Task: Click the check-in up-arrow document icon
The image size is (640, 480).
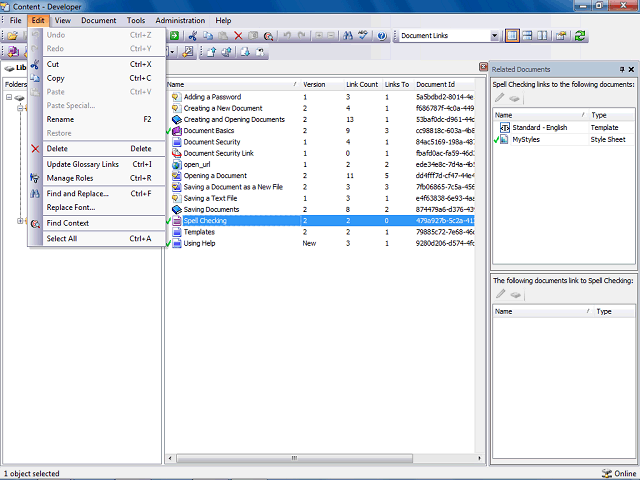Action: click(211, 52)
